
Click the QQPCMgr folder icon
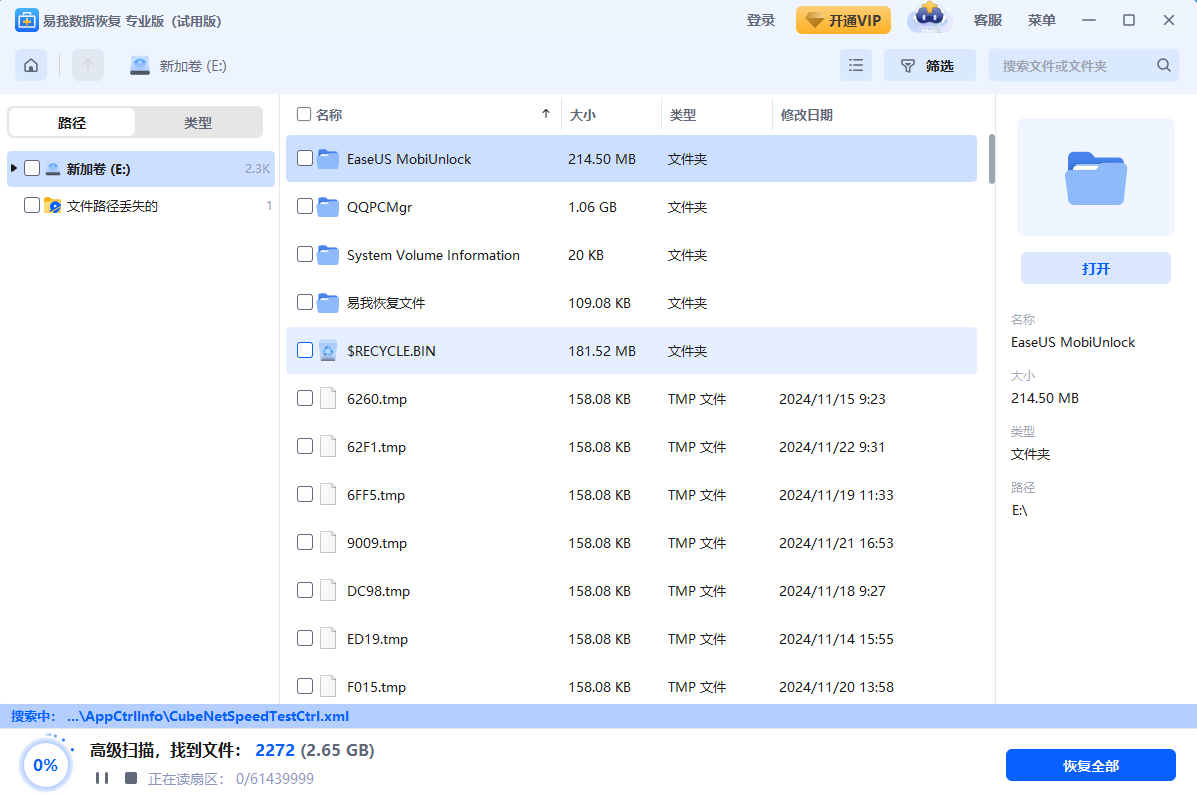(328, 207)
